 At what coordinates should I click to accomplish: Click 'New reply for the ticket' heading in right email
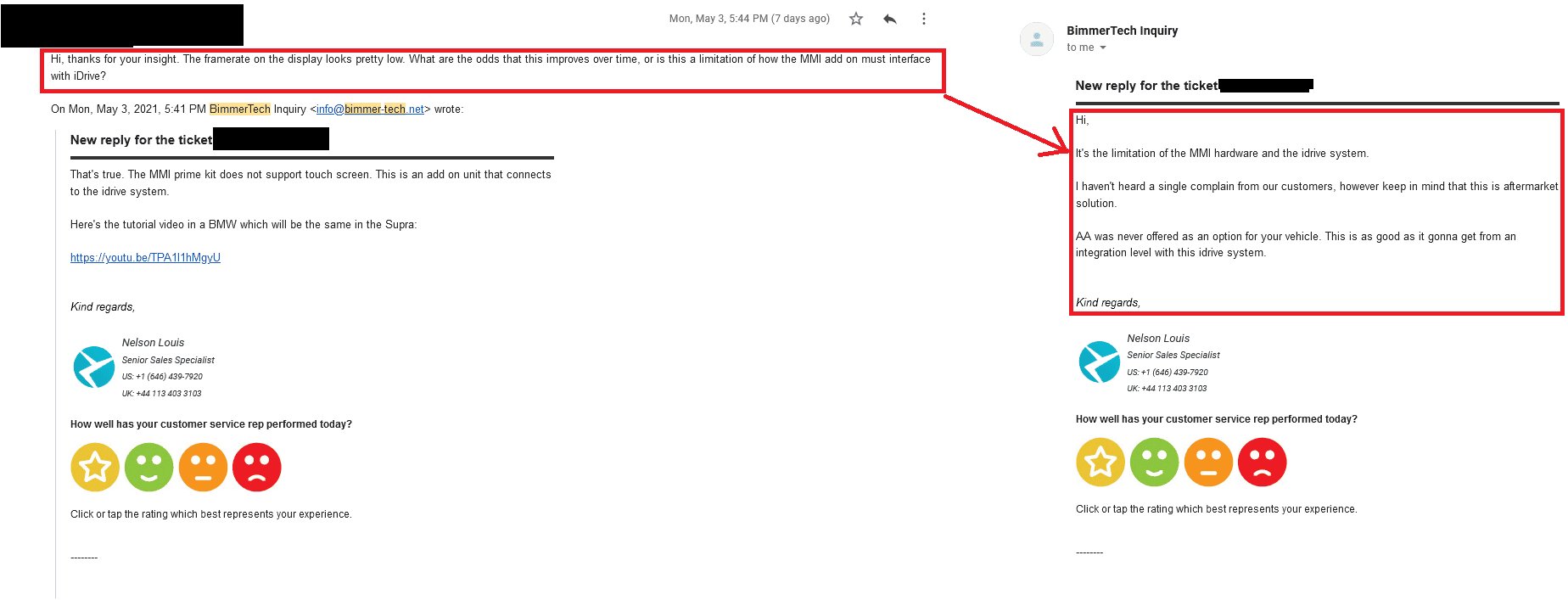(x=1146, y=86)
